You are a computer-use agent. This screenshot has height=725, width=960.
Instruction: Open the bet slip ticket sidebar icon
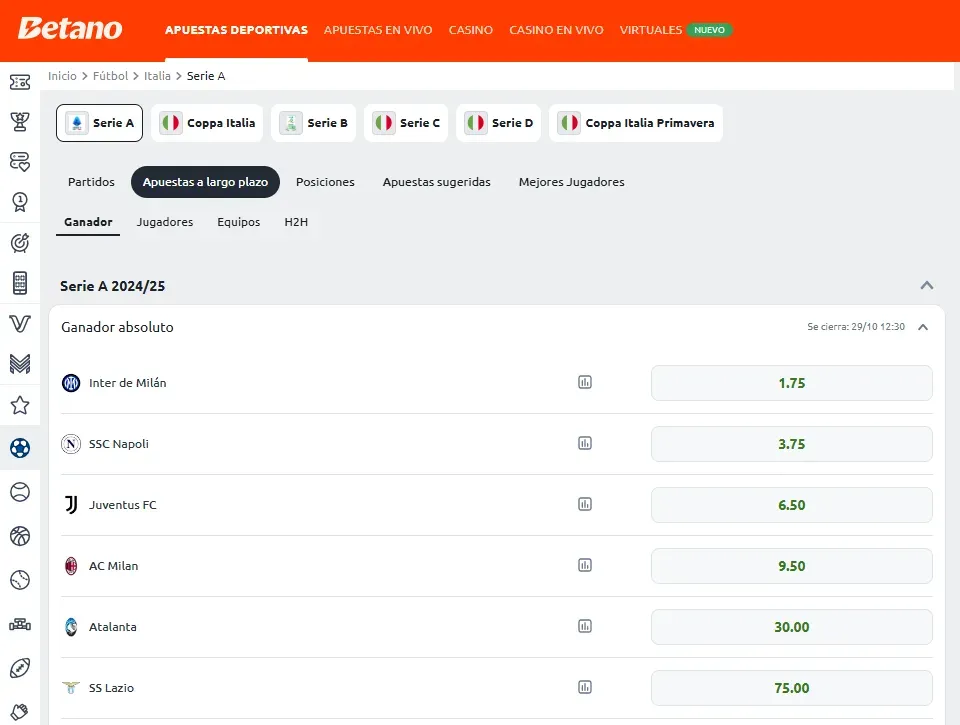point(20,81)
